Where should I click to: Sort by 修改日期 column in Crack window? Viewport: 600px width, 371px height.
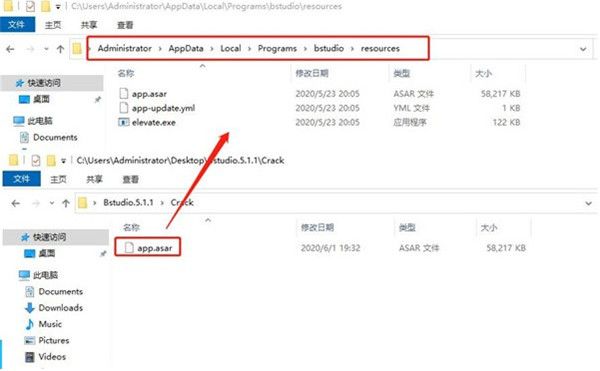tap(317, 228)
